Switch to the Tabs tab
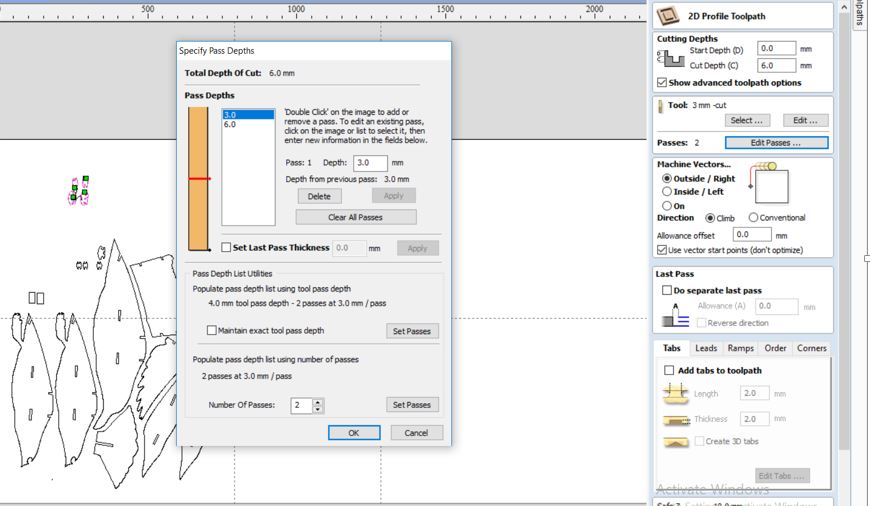The height and width of the screenshot is (506, 870). coord(671,348)
